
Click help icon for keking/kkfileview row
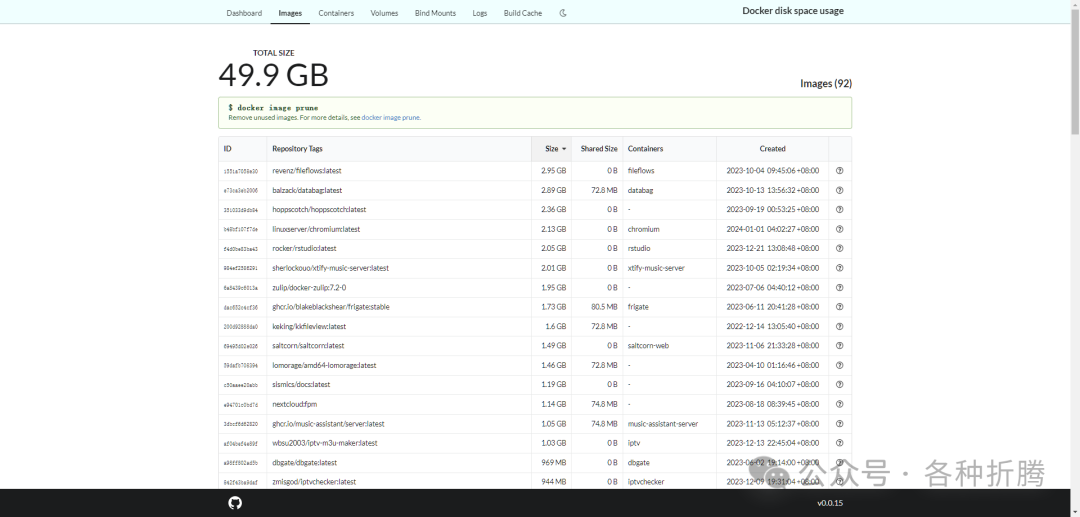point(840,326)
